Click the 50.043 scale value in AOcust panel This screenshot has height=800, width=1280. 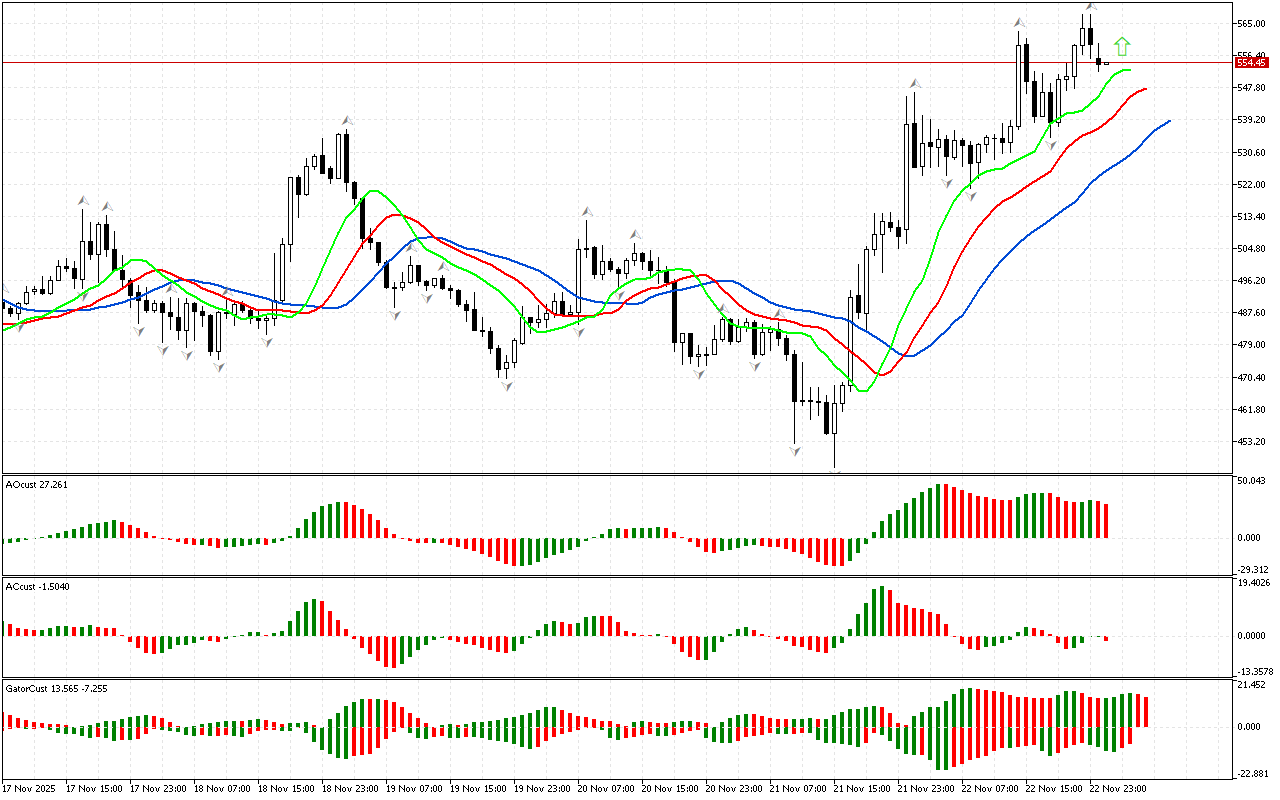[1251, 481]
